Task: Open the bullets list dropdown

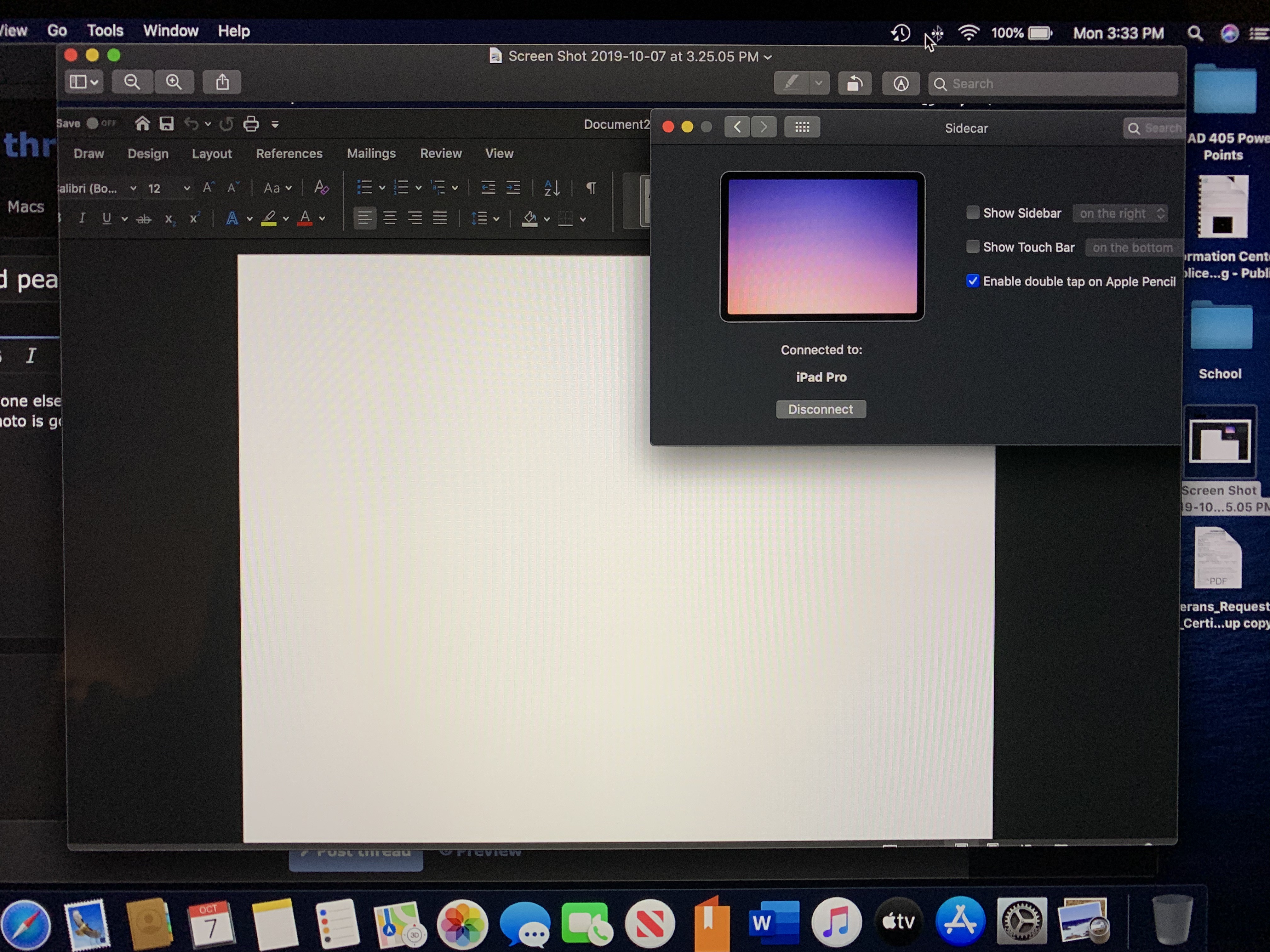Action: click(382, 188)
